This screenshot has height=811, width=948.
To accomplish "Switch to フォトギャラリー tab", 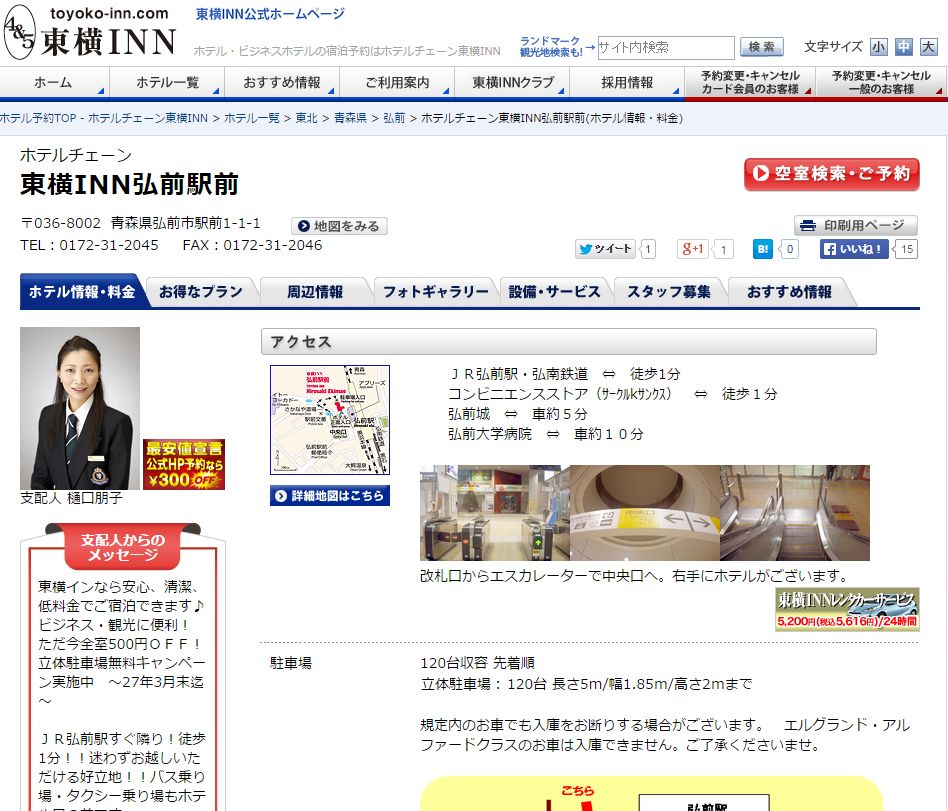I will [435, 292].
